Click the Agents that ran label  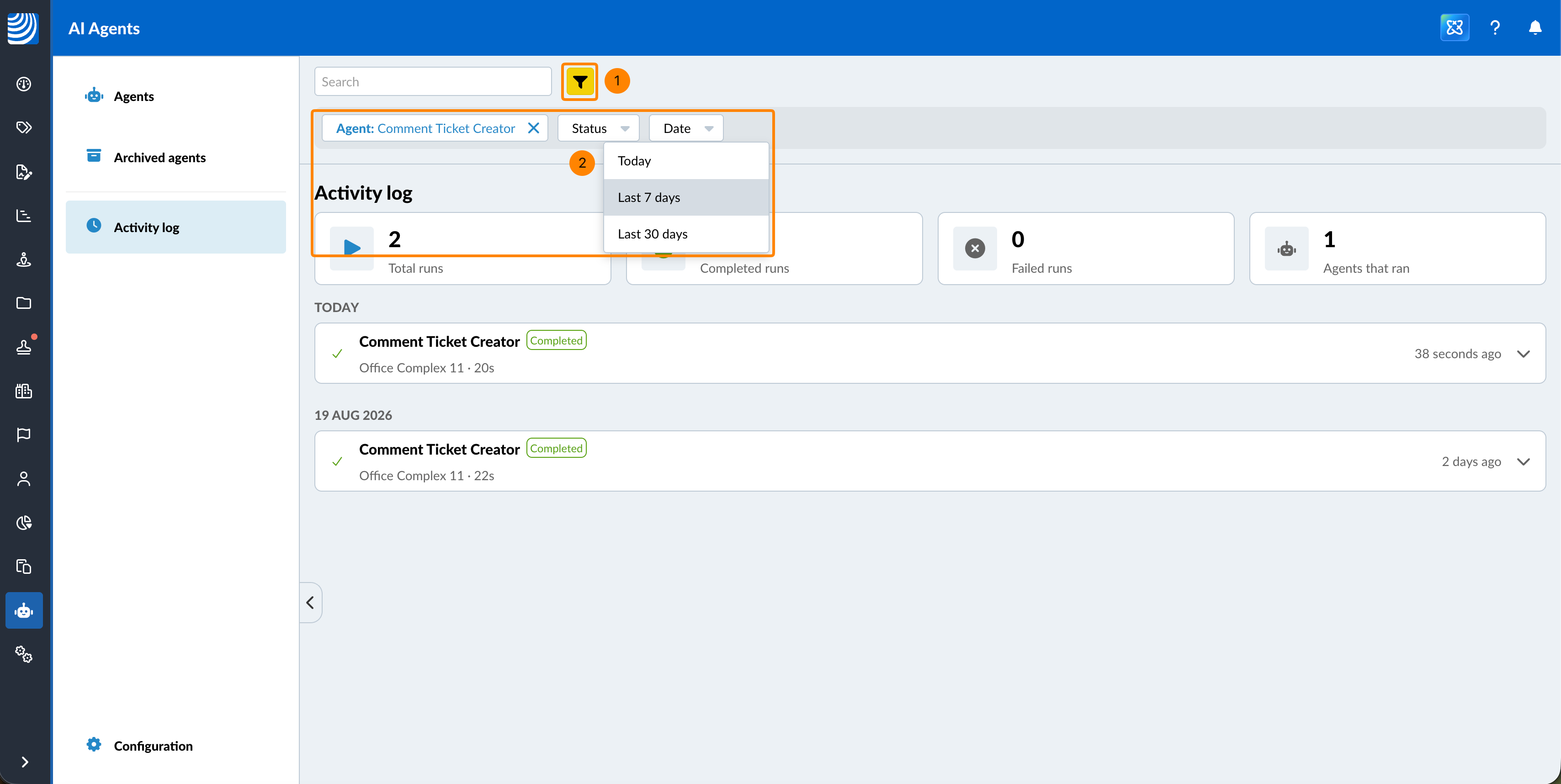click(1366, 268)
